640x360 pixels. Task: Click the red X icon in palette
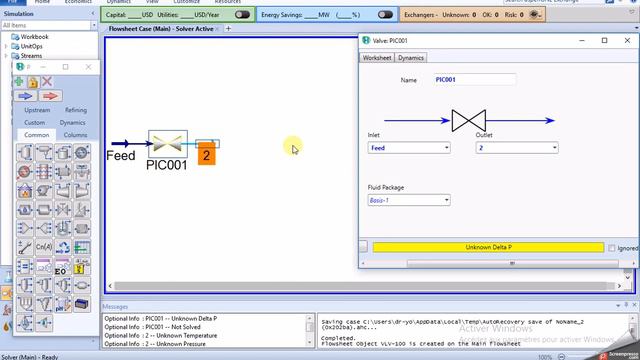(47, 82)
